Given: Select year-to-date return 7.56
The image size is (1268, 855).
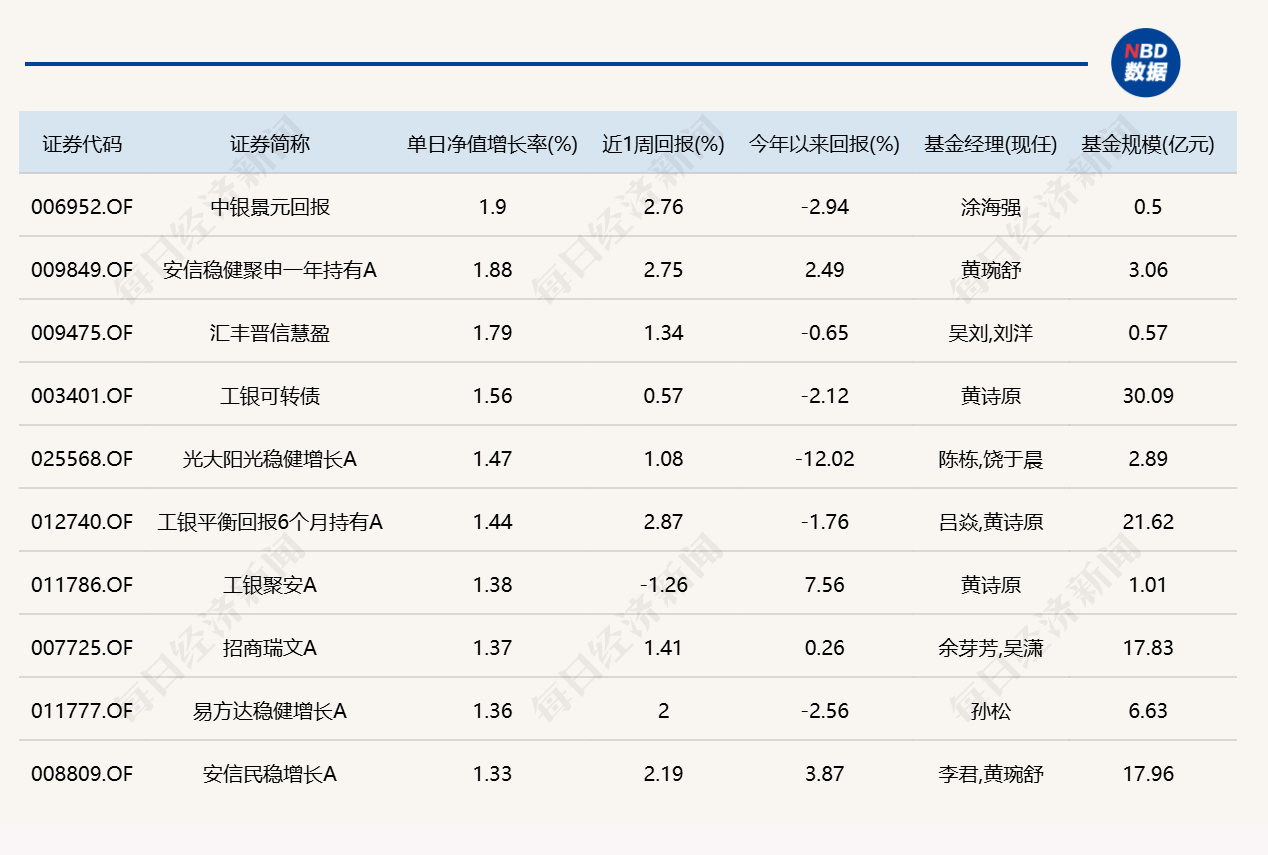Looking at the screenshot, I should point(825,585).
